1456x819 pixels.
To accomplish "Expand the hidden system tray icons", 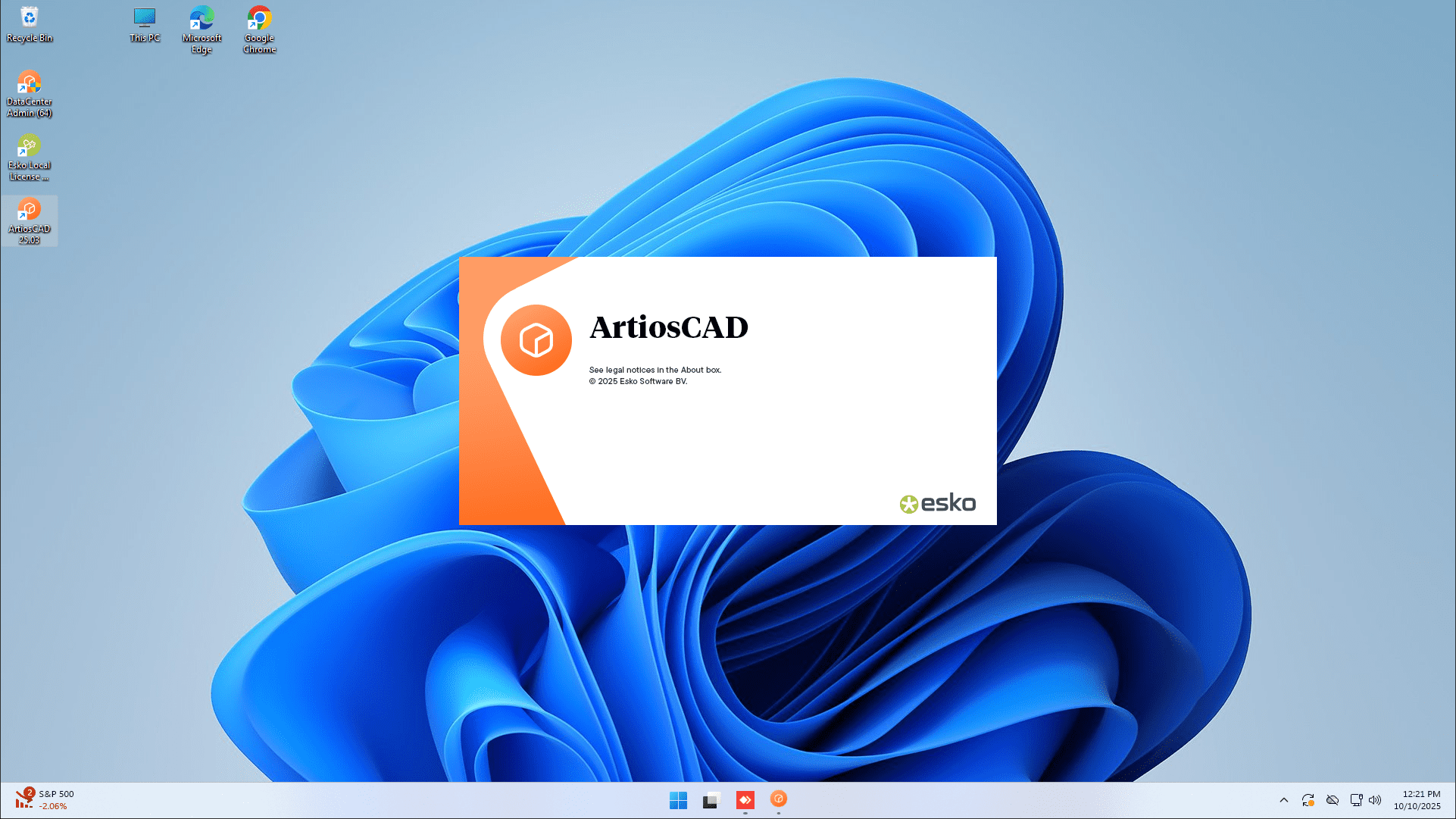I will 1283,800.
